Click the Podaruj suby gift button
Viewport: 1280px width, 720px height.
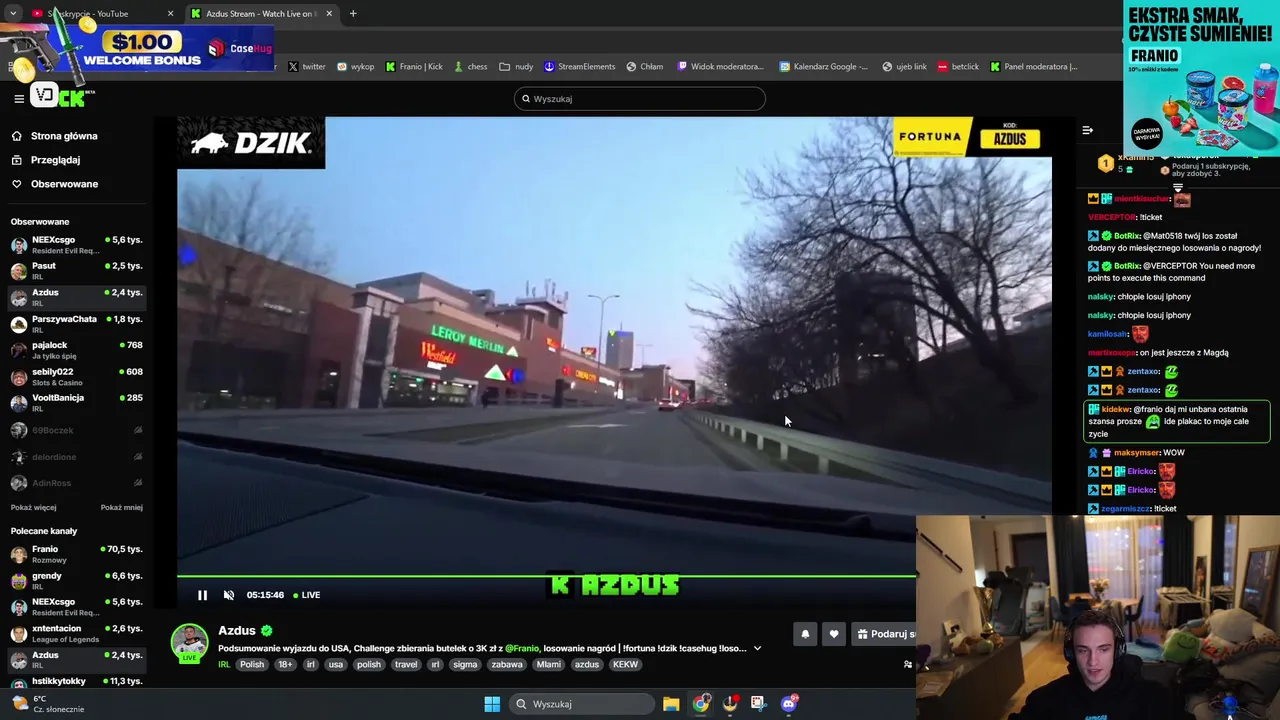click(885, 634)
